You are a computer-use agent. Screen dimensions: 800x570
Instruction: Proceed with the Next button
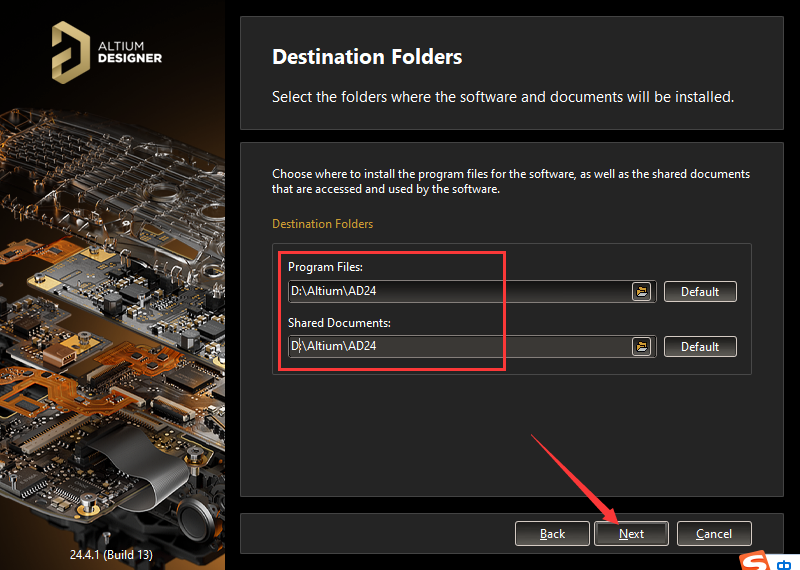[631, 534]
